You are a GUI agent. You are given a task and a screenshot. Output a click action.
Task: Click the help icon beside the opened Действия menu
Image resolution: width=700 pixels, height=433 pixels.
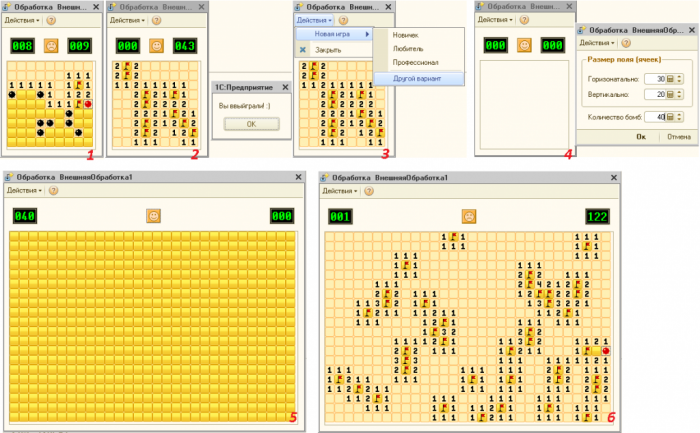coord(343,20)
